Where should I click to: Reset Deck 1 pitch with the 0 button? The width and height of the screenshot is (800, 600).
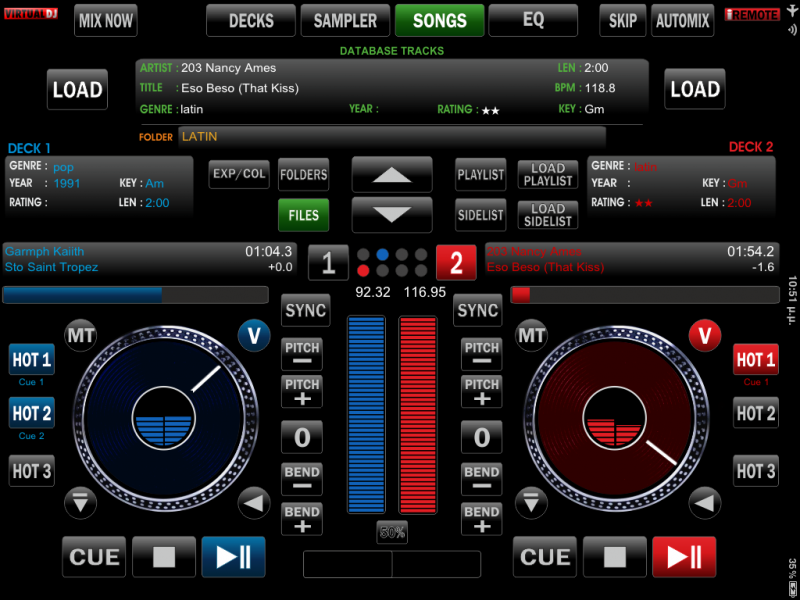click(302, 437)
